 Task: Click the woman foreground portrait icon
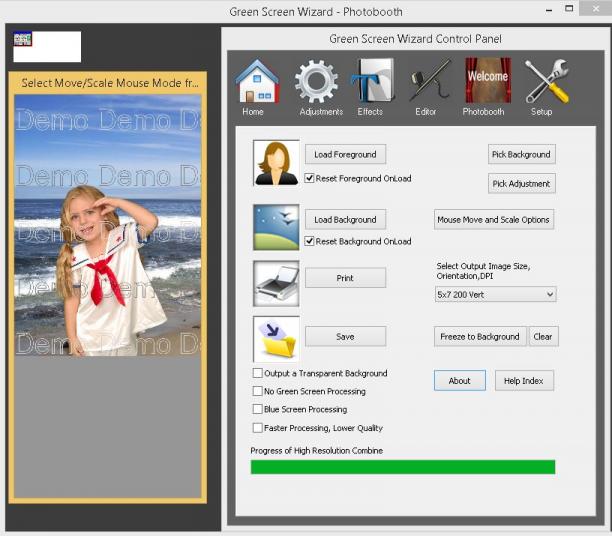276,162
